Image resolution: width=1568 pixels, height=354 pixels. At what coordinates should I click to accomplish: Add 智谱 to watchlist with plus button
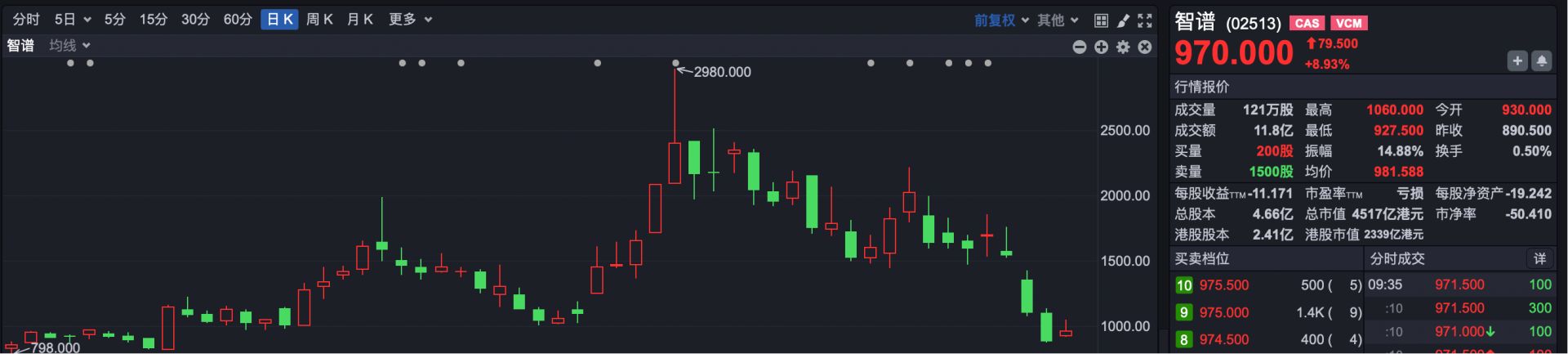(x=1517, y=60)
